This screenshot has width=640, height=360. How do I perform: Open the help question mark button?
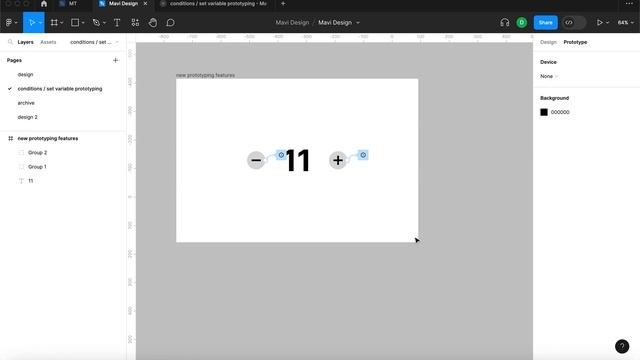click(622, 346)
